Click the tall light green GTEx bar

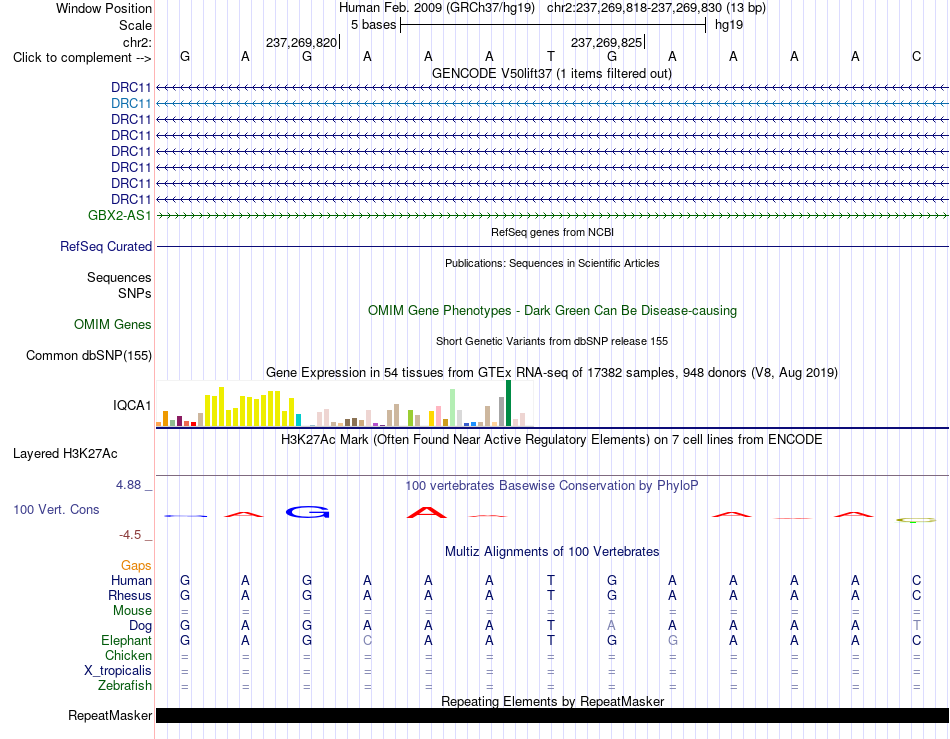[x=453, y=408]
